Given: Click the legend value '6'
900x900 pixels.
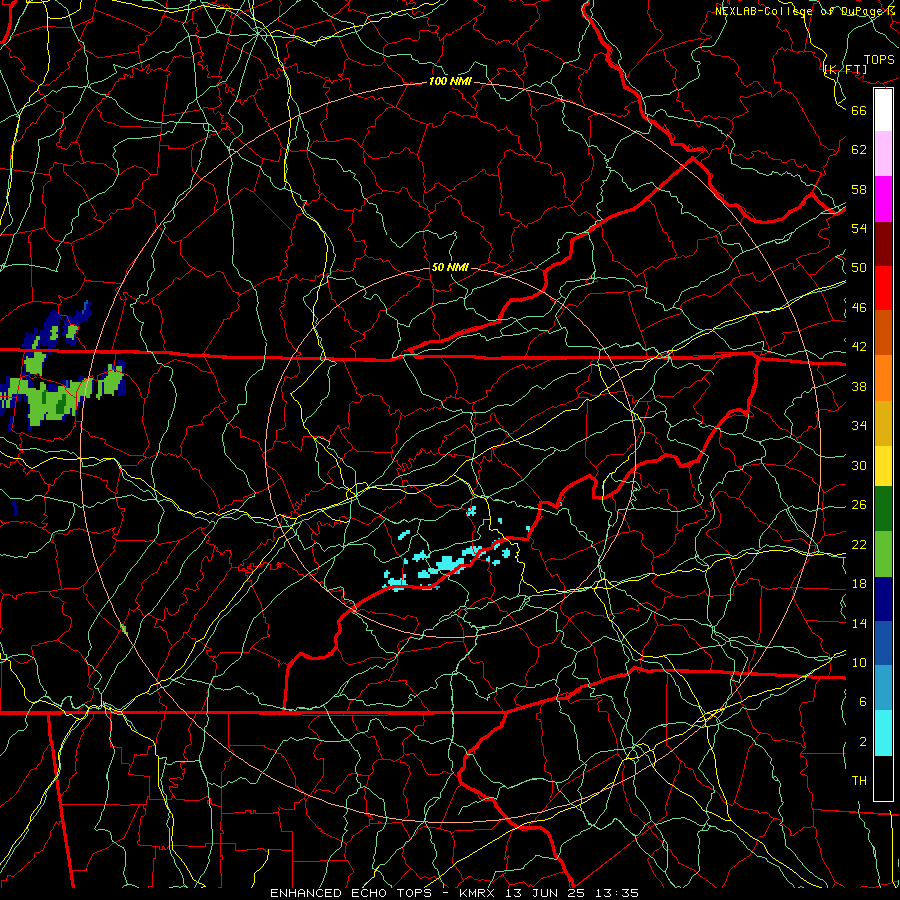Looking at the screenshot, I should coord(863,702).
